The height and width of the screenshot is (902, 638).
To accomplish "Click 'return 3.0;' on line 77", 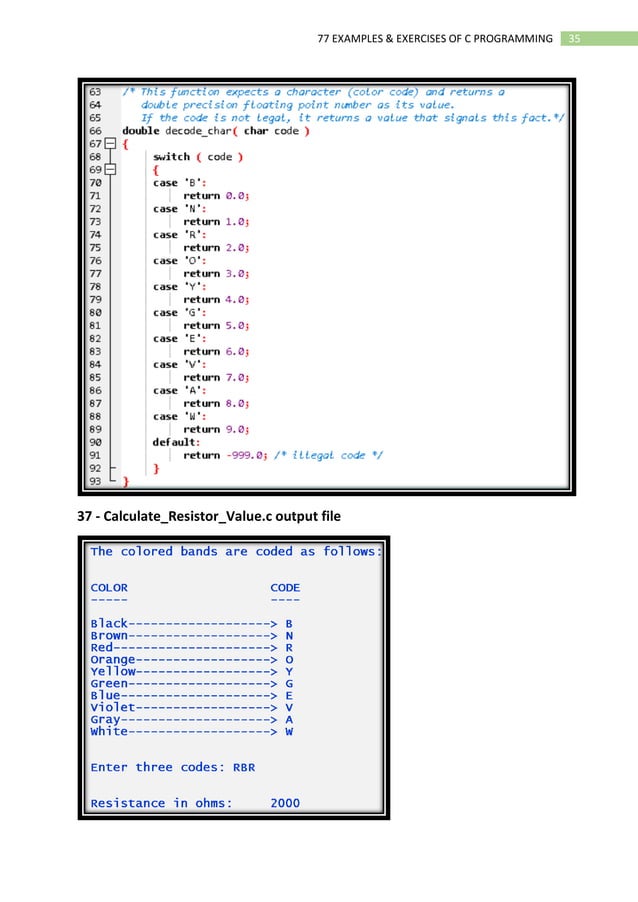I will (x=216, y=273).
